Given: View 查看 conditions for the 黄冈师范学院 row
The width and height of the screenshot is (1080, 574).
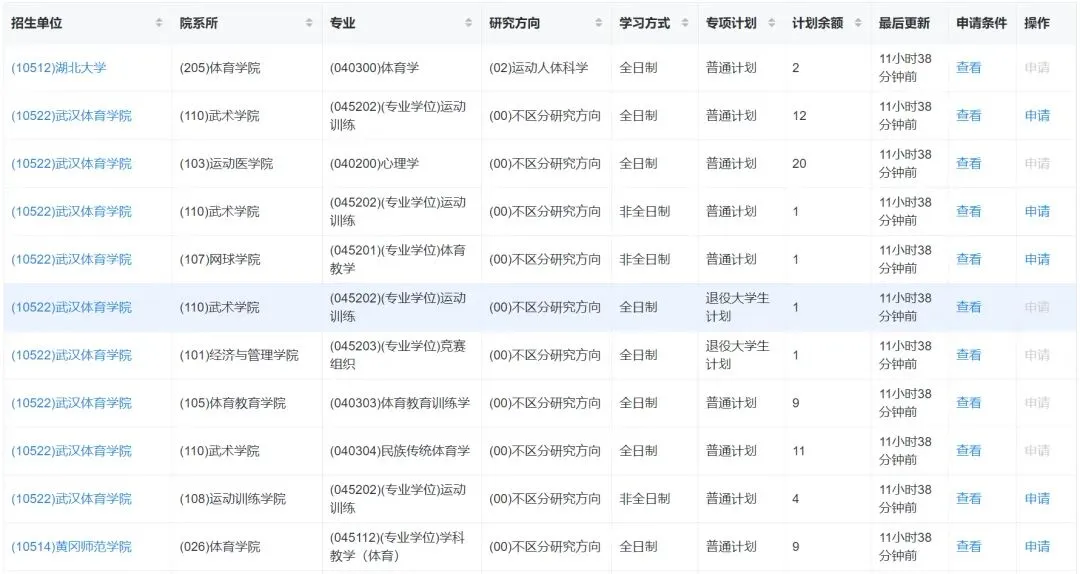Looking at the screenshot, I should (968, 546).
